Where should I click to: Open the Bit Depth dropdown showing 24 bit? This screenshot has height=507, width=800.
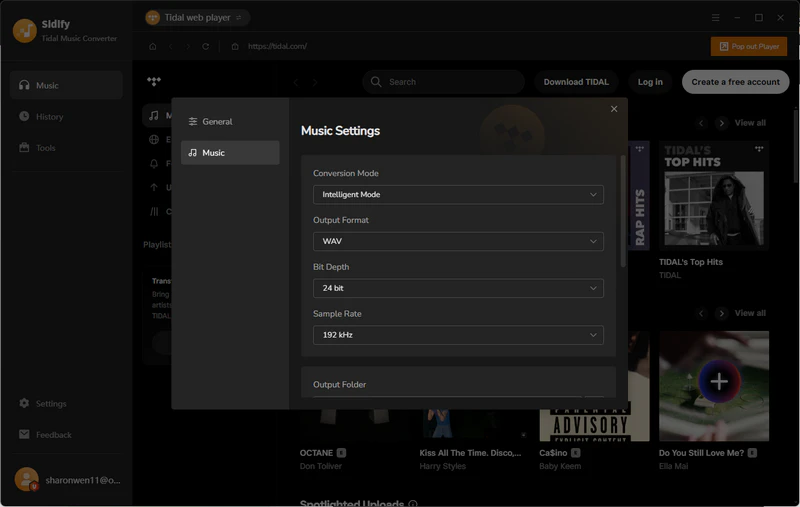[458, 288]
